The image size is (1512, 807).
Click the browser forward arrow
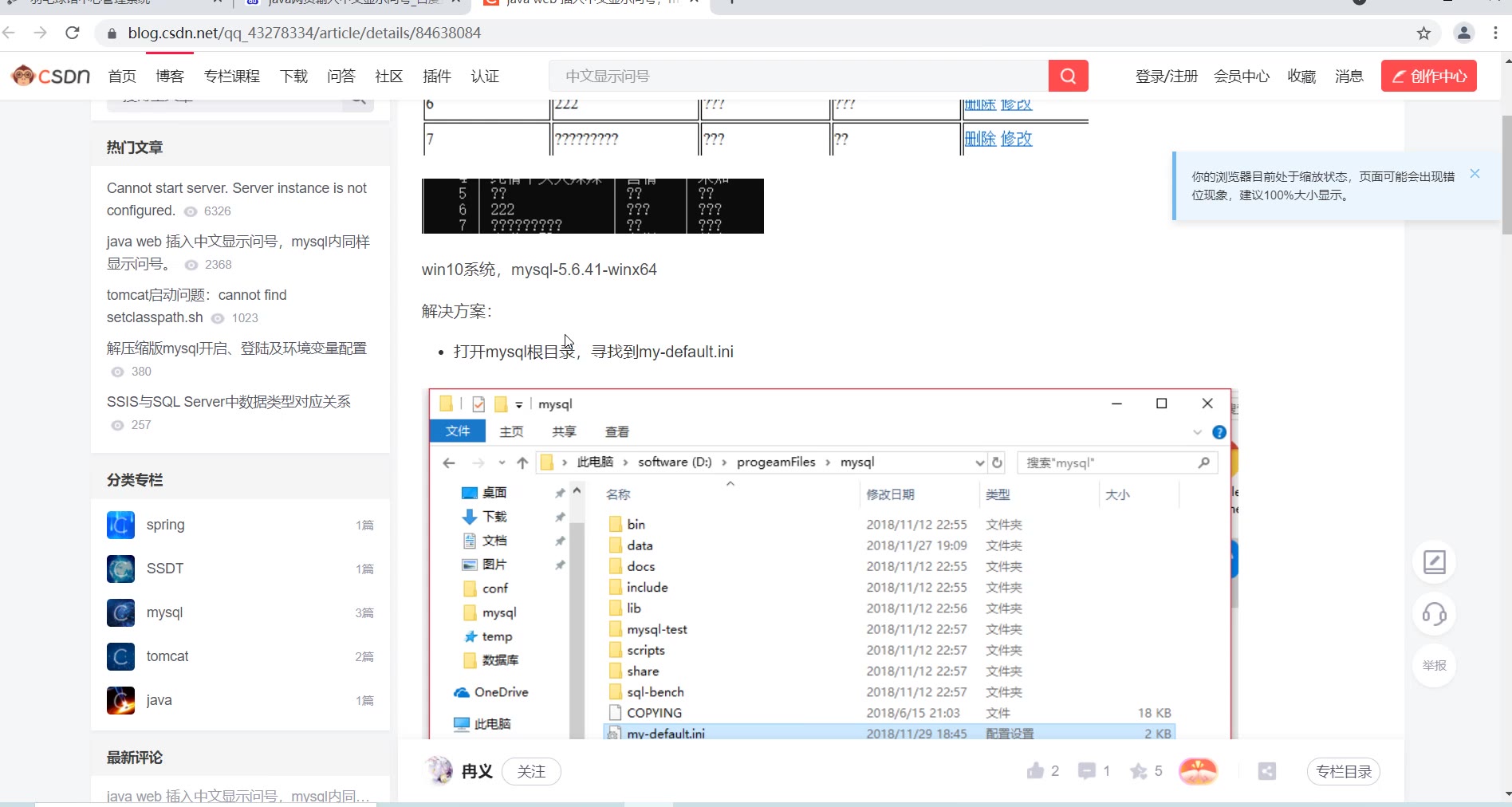point(41,33)
